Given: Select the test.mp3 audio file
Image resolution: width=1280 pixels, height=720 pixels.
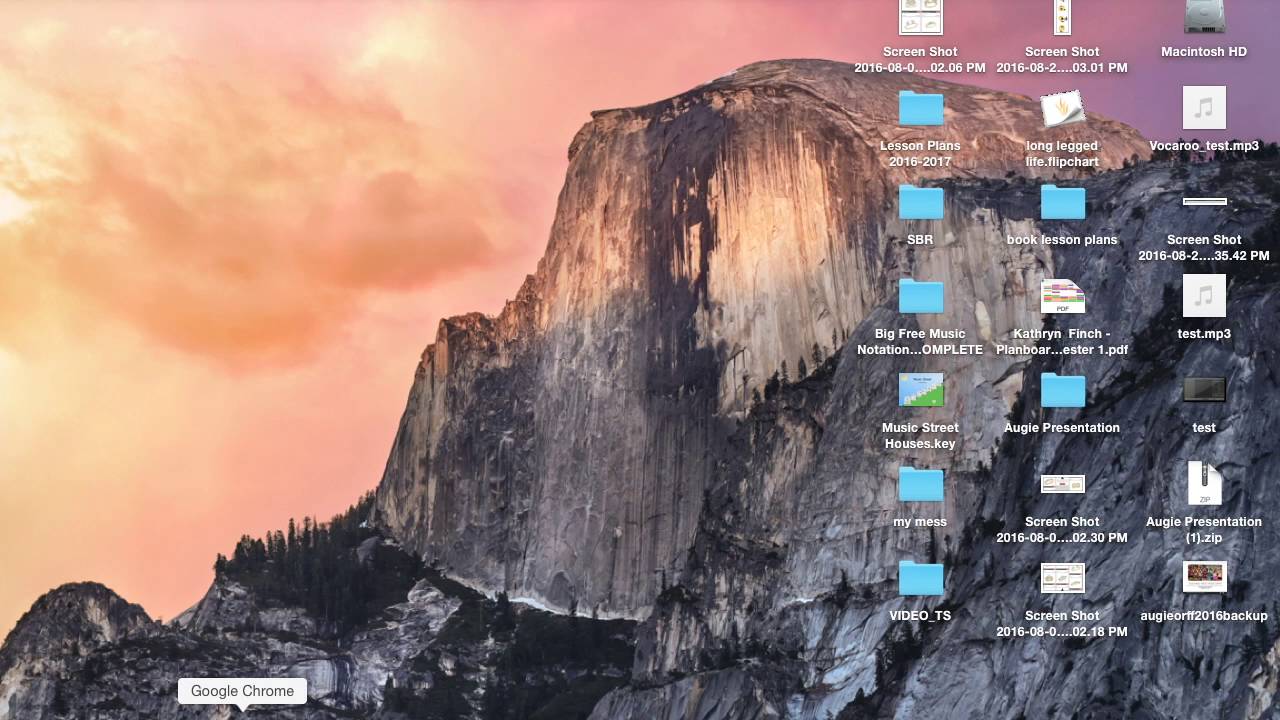Looking at the screenshot, I should (1204, 295).
